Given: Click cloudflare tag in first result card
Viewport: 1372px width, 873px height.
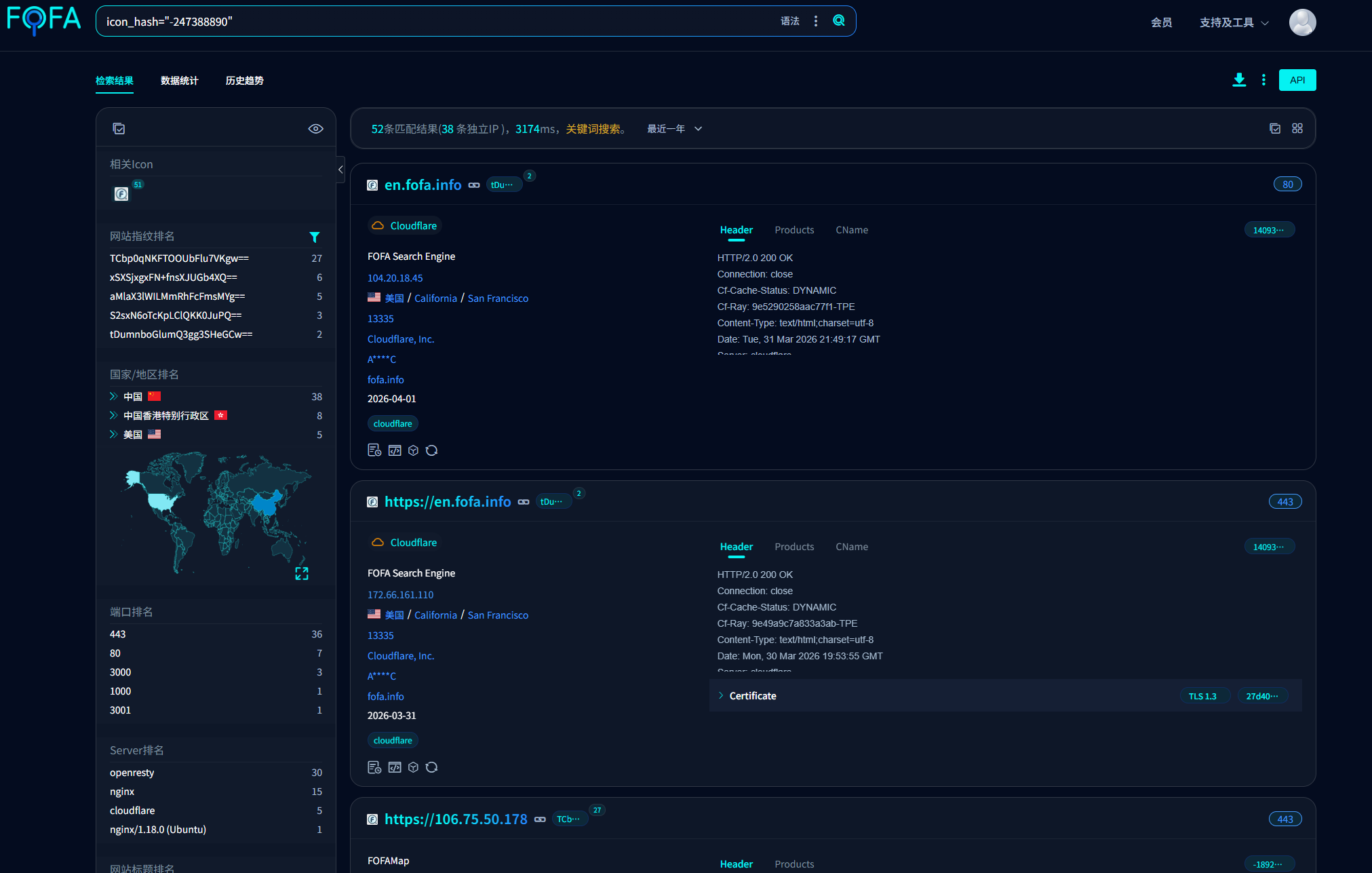Looking at the screenshot, I should pyautogui.click(x=393, y=424).
